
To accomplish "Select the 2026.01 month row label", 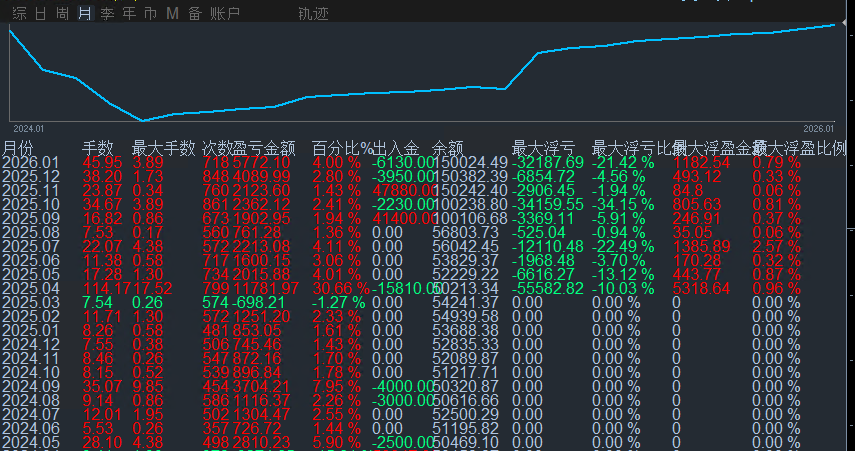I will (x=31, y=163).
